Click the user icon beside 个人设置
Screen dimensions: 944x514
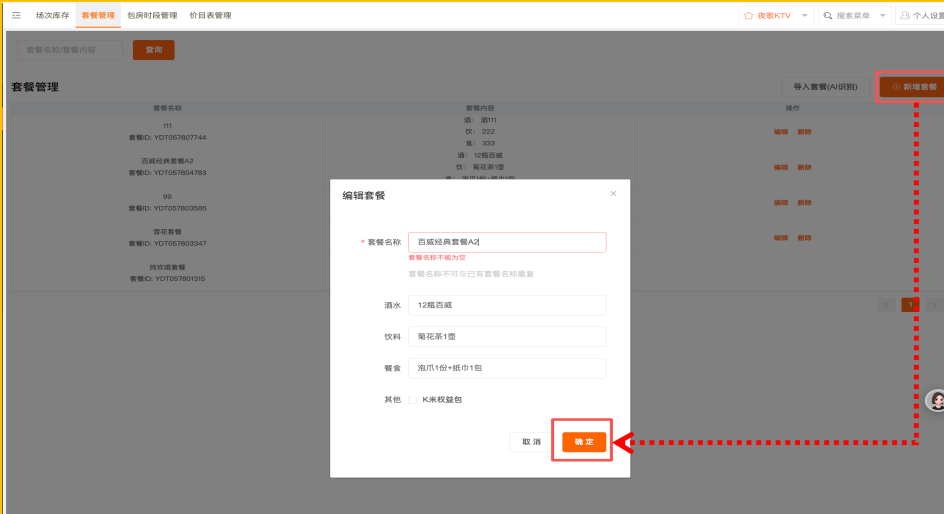[904, 15]
